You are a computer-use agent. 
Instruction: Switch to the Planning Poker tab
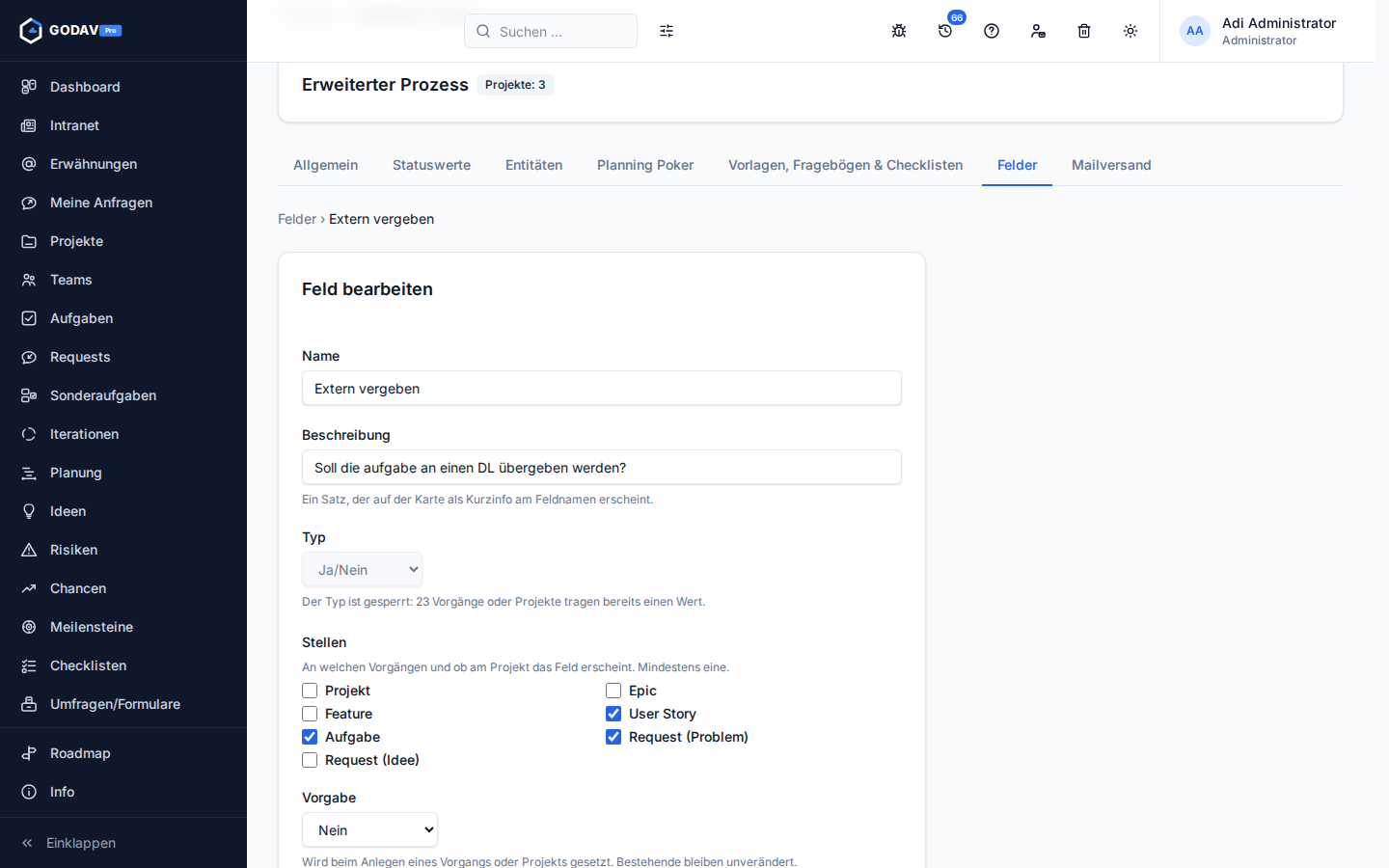[645, 165]
